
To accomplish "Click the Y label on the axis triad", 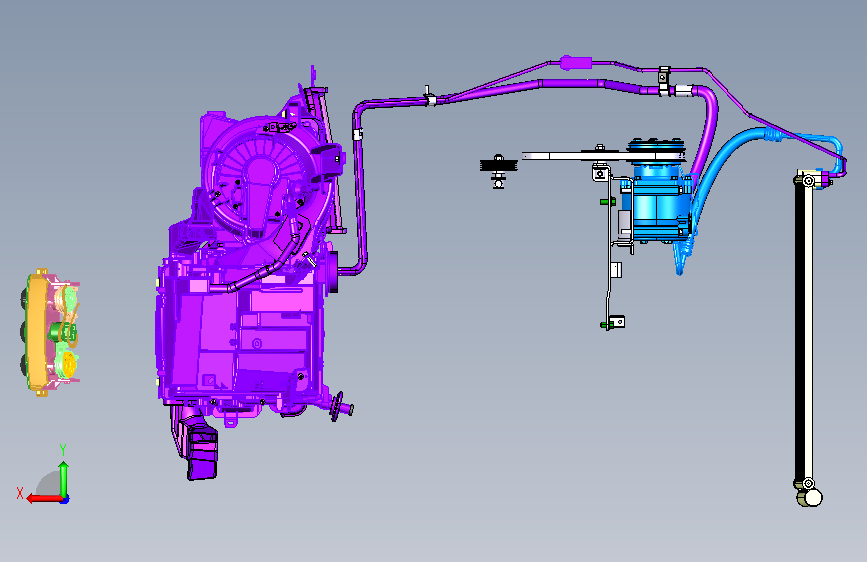I will coord(63,450).
